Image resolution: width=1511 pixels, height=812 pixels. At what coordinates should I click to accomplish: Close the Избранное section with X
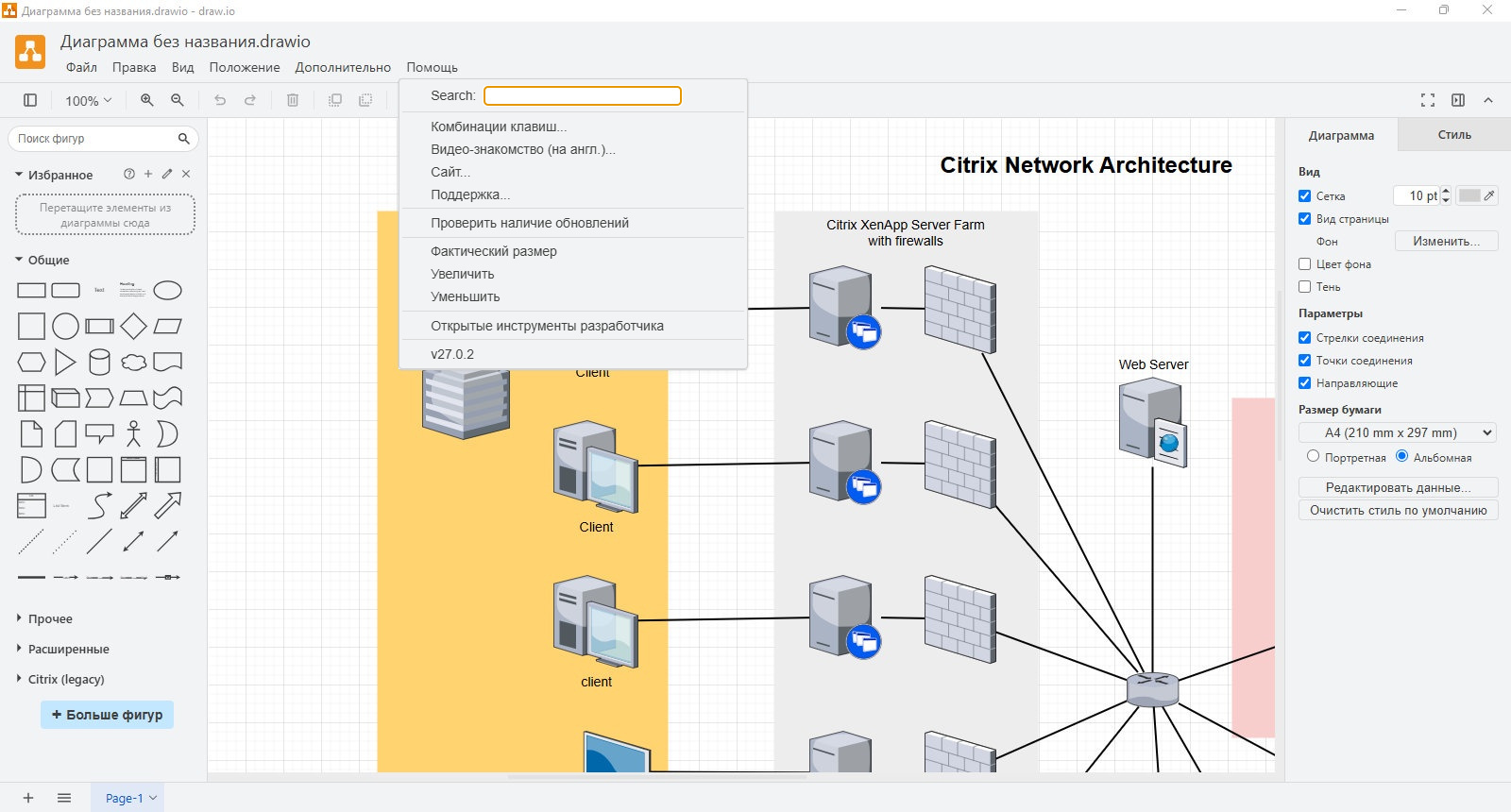[x=186, y=174]
